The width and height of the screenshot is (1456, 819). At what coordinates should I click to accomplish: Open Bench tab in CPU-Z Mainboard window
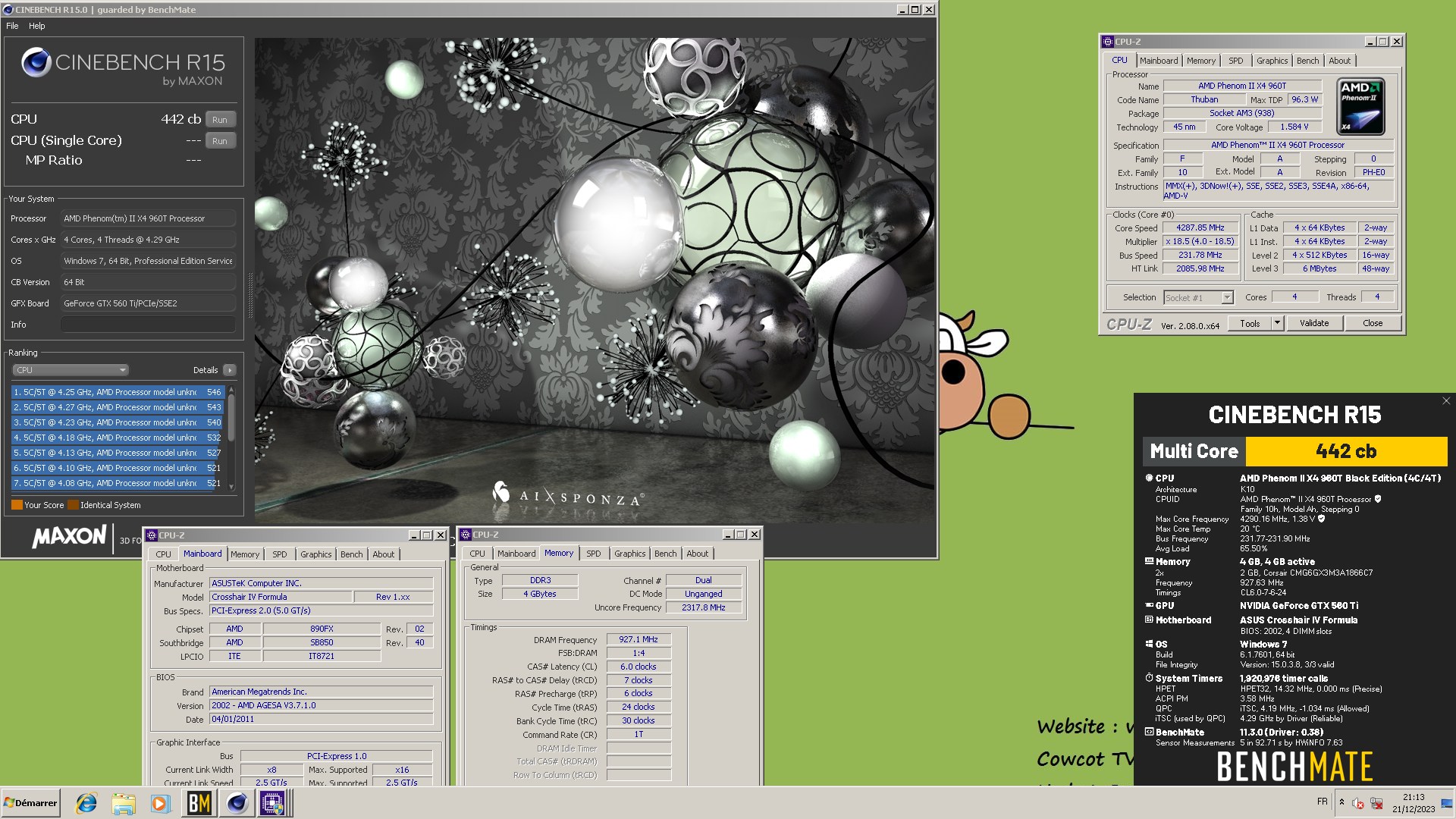point(351,554)
